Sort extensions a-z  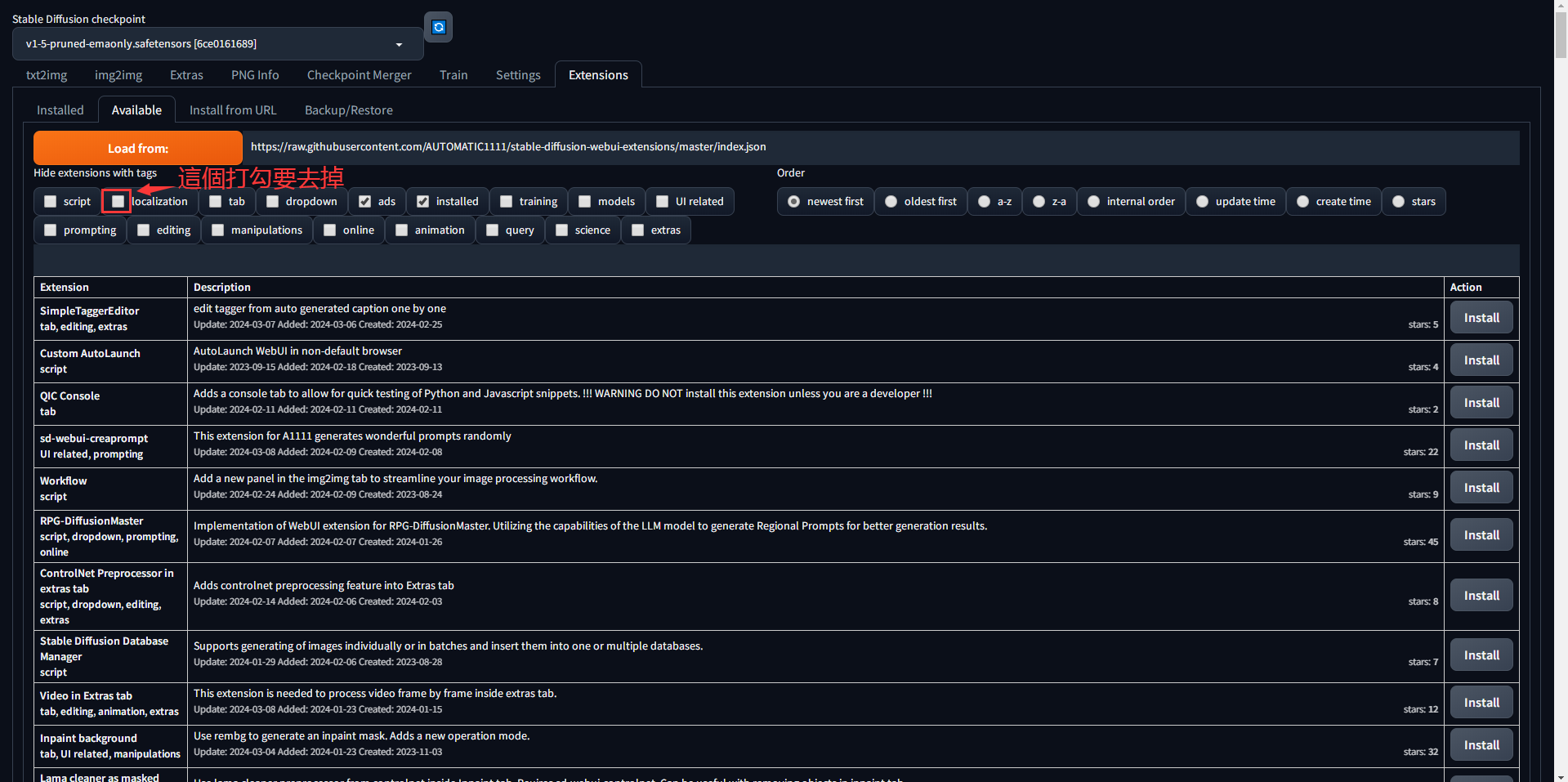[985, 201]
